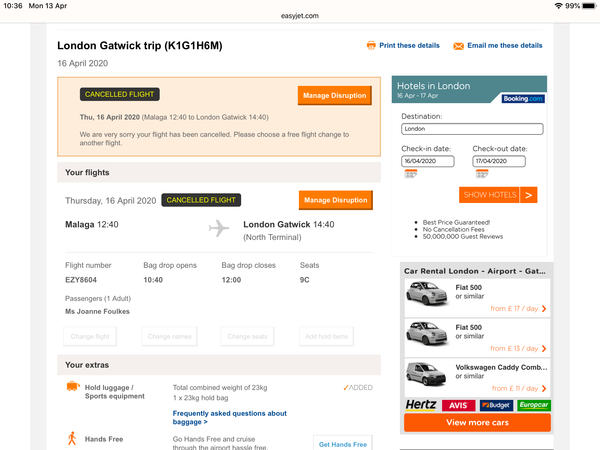Select the Fiat 500 car thumbnail at £13 per day

(427, 334)
